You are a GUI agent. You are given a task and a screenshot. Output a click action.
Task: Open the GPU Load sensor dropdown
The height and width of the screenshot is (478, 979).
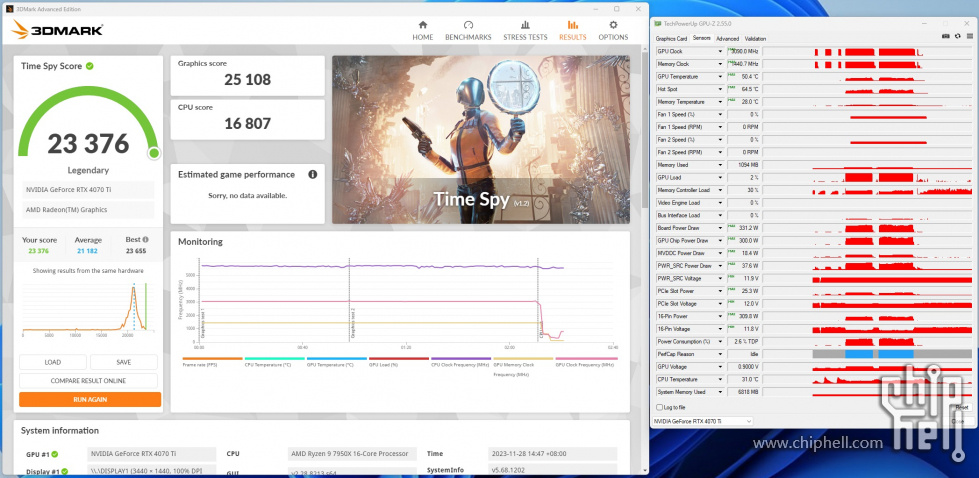[x=720, y=177]
